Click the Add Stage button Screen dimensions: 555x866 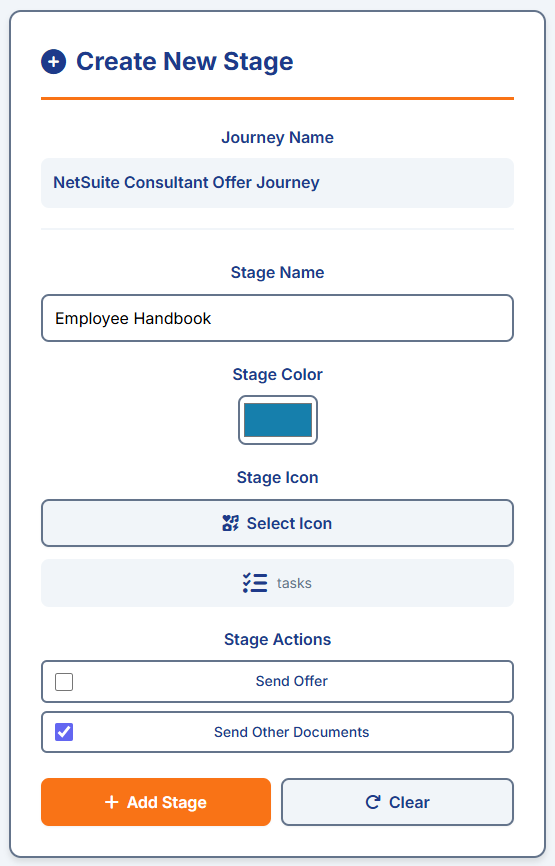(x=156, y=802)
